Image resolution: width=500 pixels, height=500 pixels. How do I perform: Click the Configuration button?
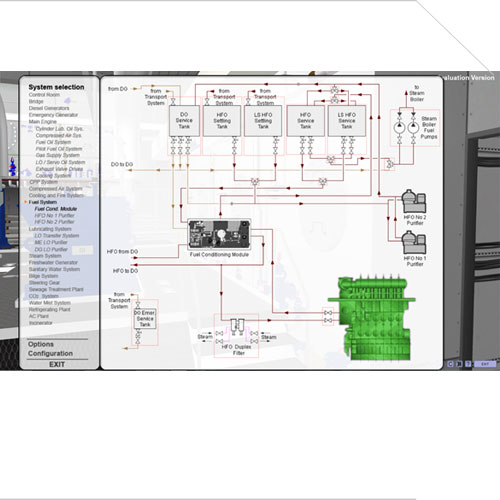[x=50, y=353]
